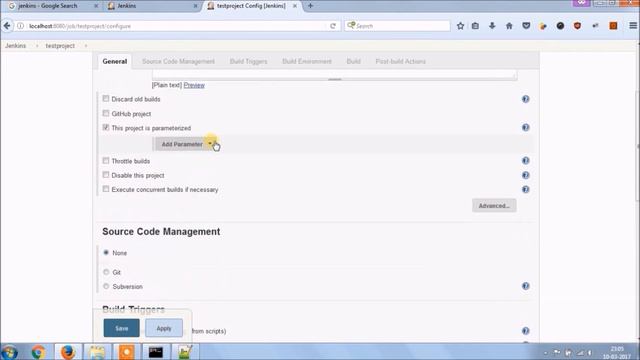Open the bookmarks list icon
This screenshot has width=640, height=360.
pos(475,26)
